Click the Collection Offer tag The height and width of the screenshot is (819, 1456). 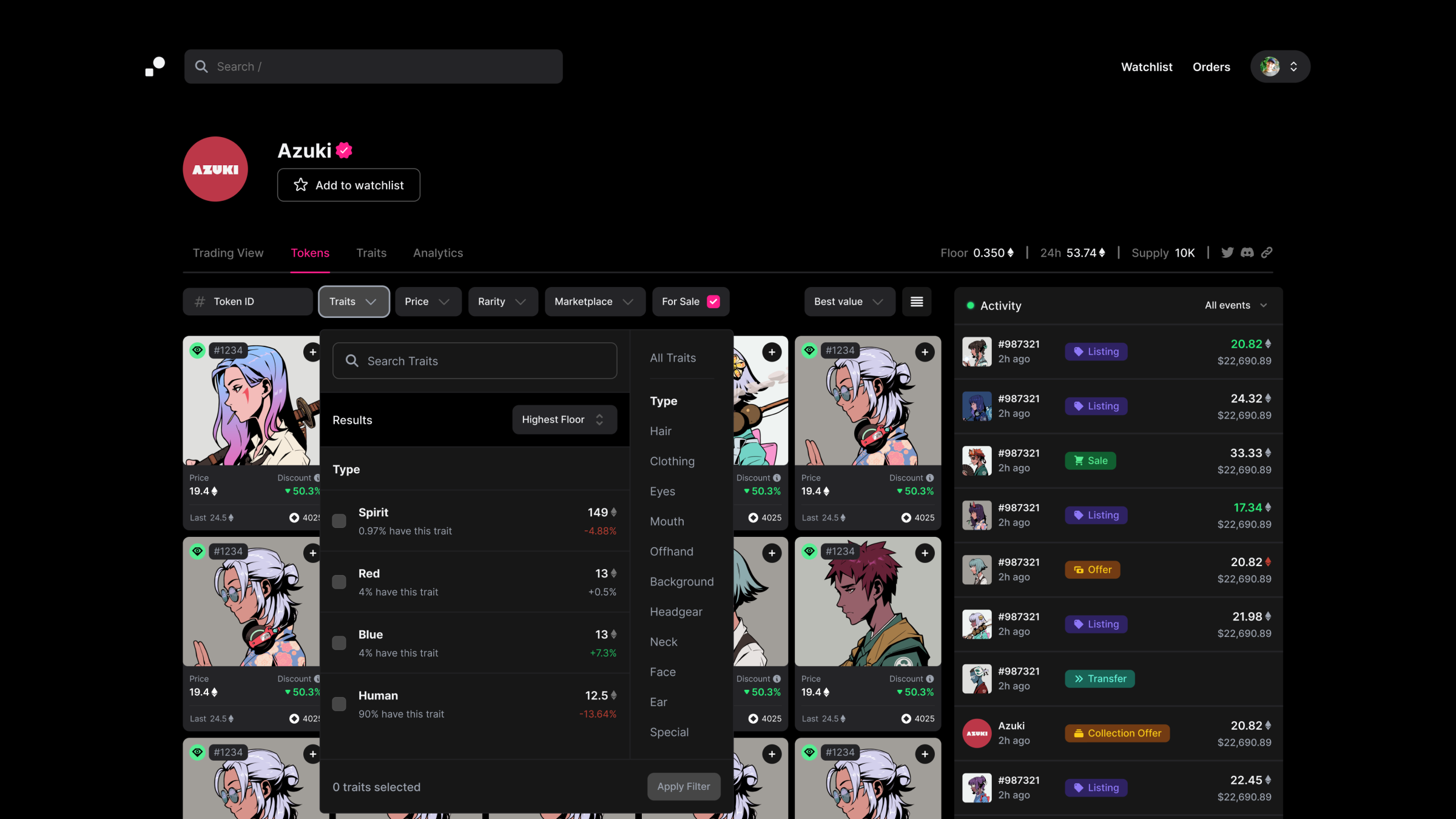pyautogui.click(x=1117, y=733)
